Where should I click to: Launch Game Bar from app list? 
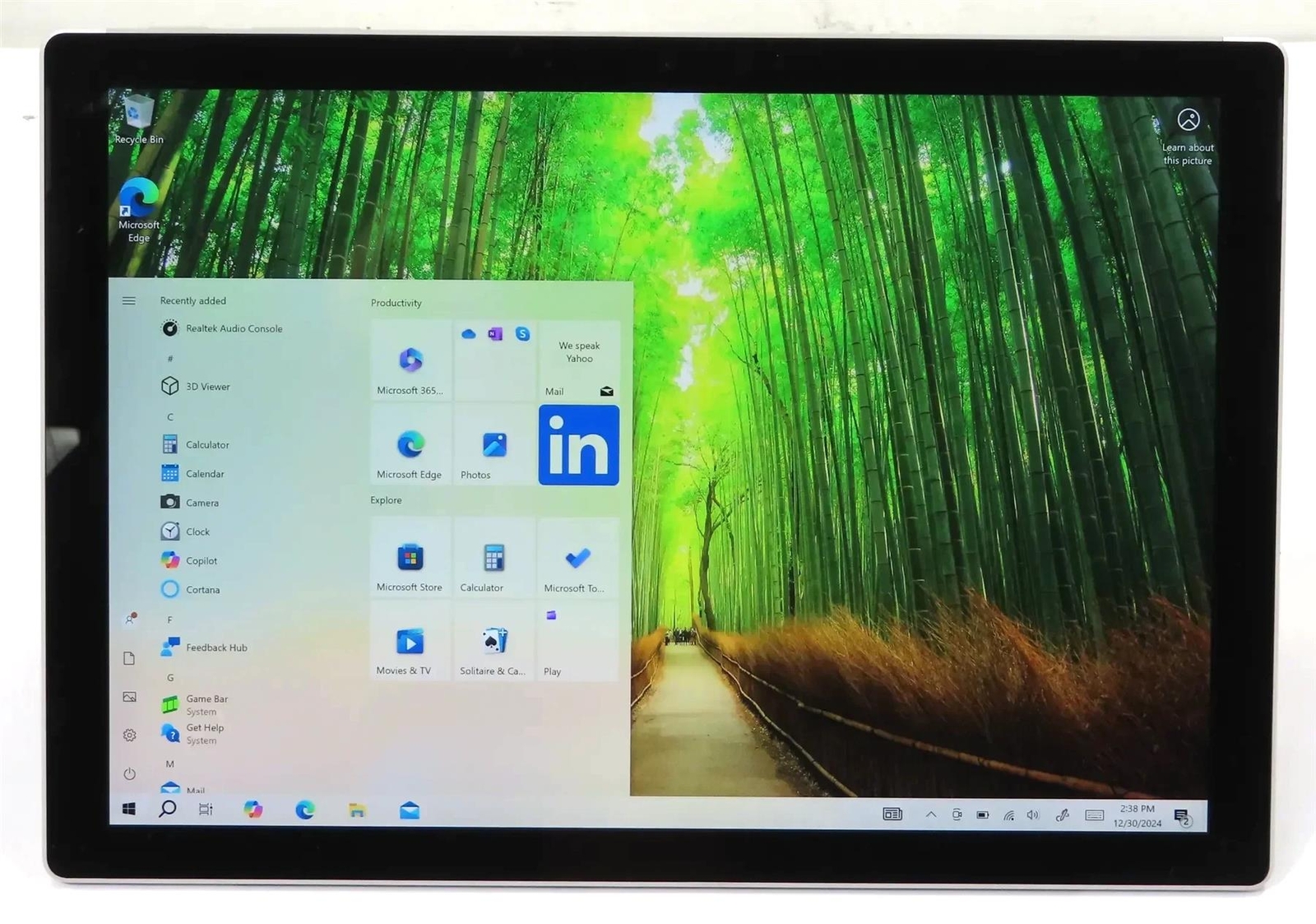point(195,705)
